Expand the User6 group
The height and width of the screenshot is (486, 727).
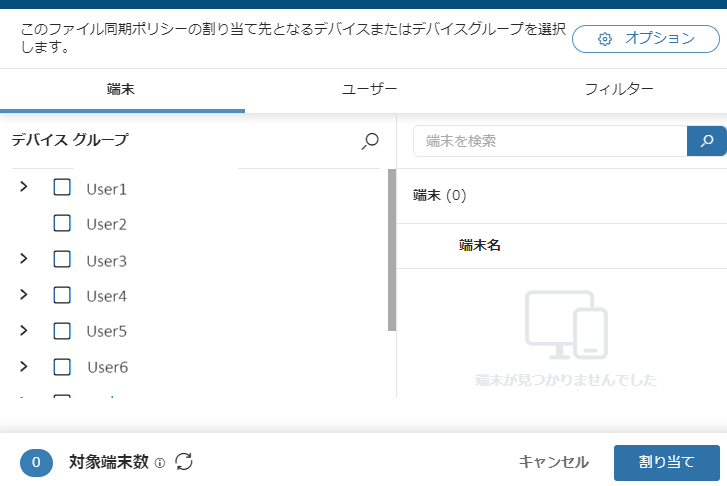pos(24,366)
